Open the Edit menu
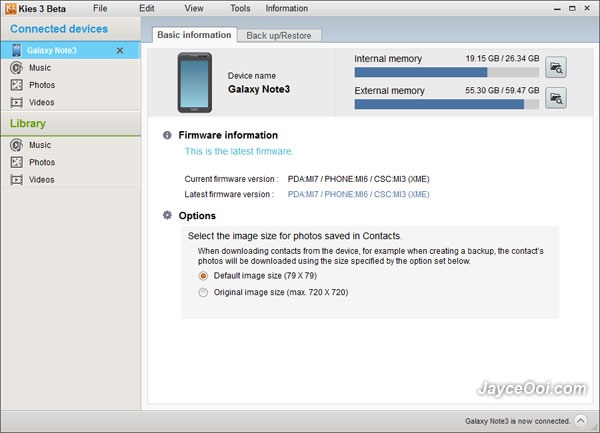The height and width of the screenshot is (433, 600). pos(147,8)
